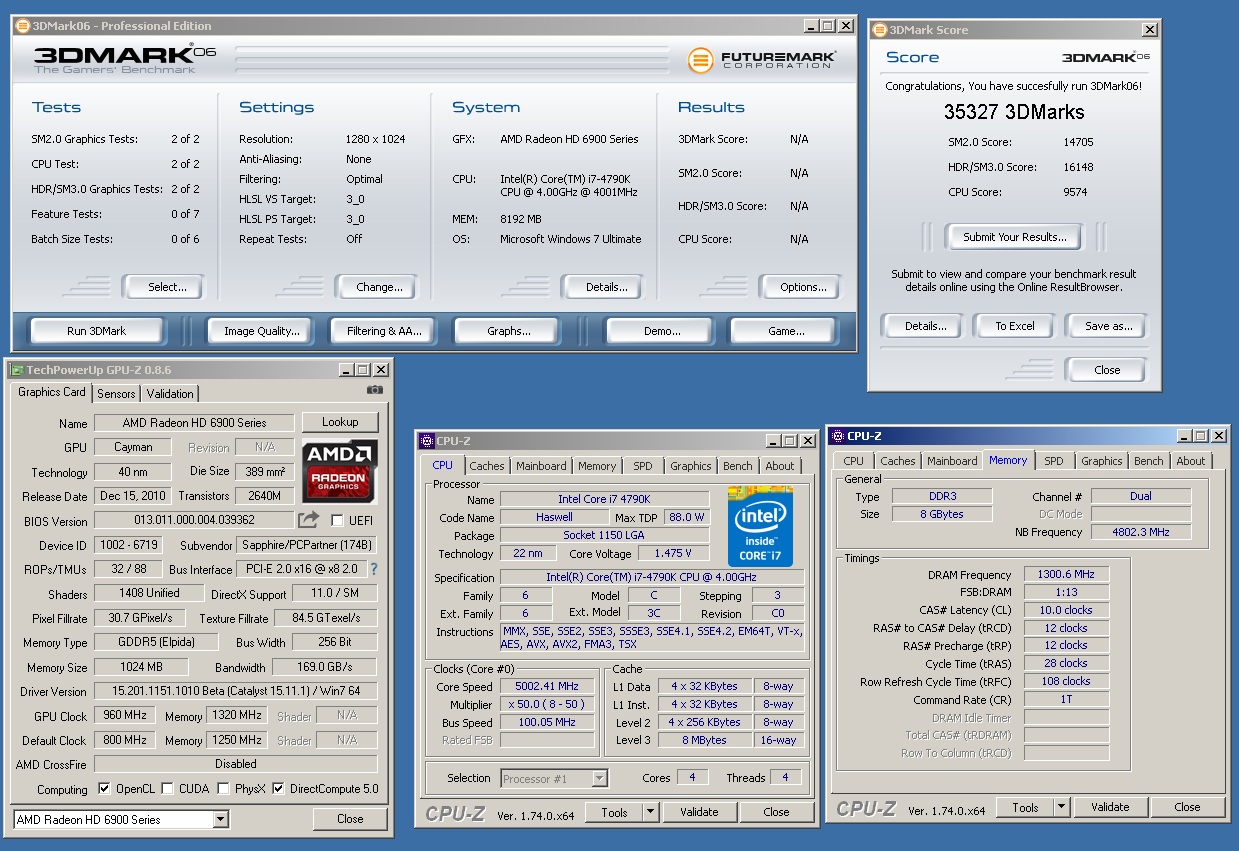Open CPU tab in CPU-Z Memory window
This screenshot has width=1239, height=851.
(853, 461)
